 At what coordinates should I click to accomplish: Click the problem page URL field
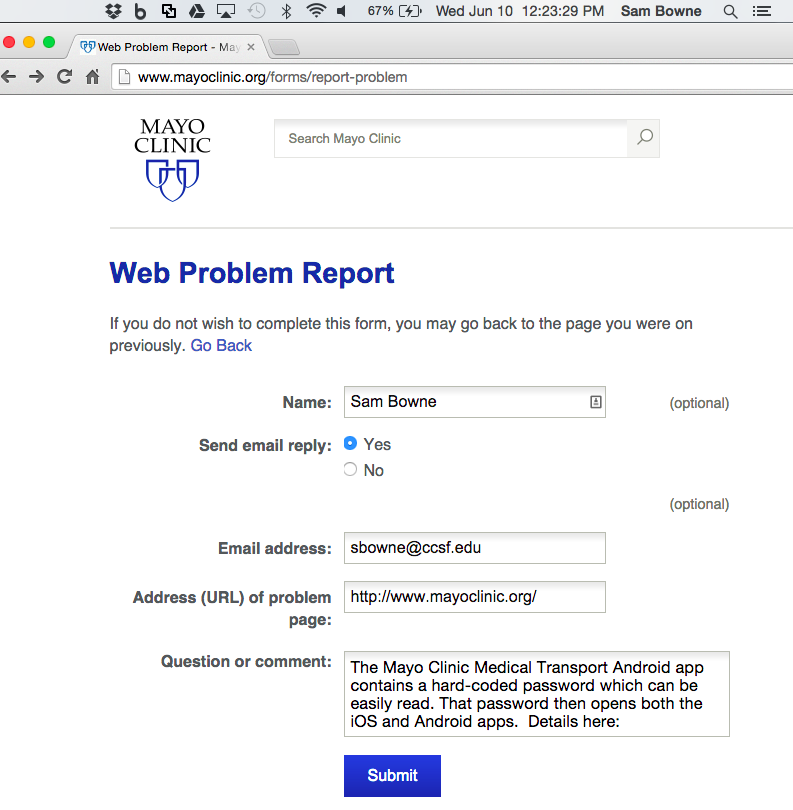(x=474, y=597)
